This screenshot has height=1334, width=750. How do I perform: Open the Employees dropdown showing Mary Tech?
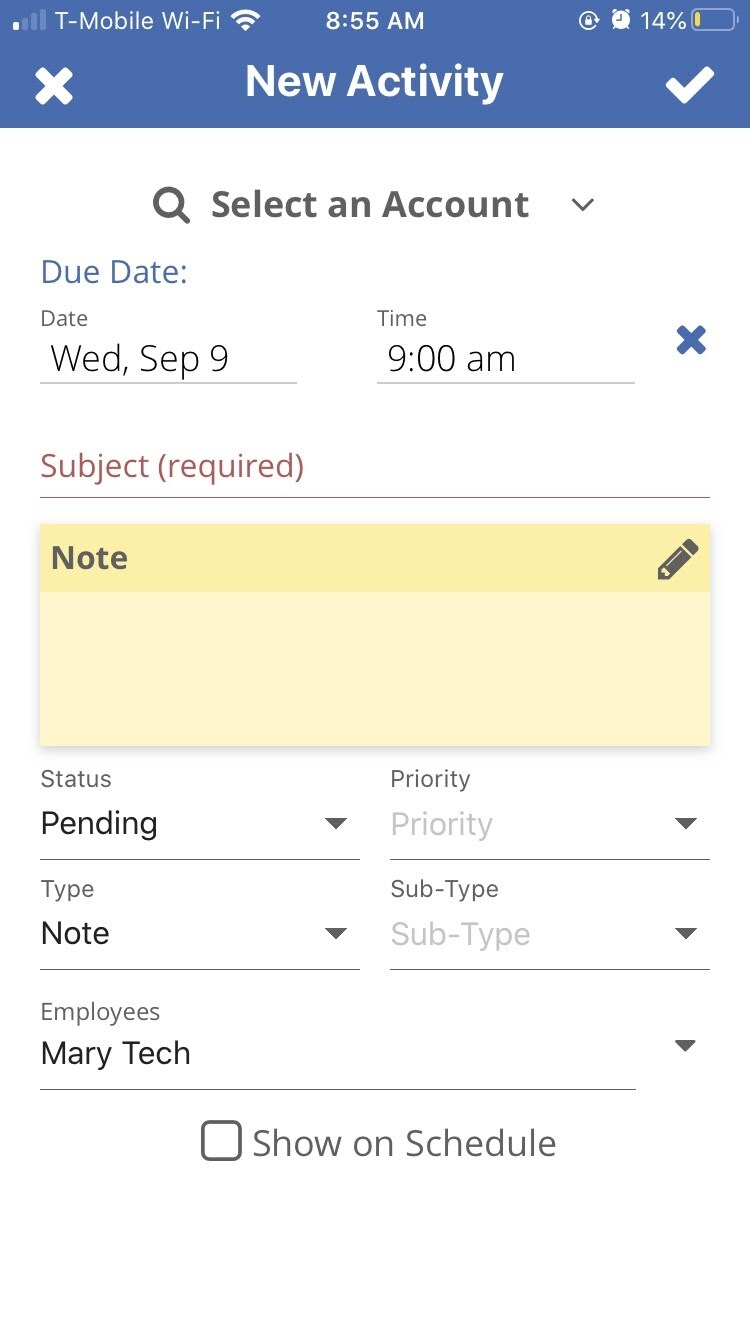pos(338,1053)
